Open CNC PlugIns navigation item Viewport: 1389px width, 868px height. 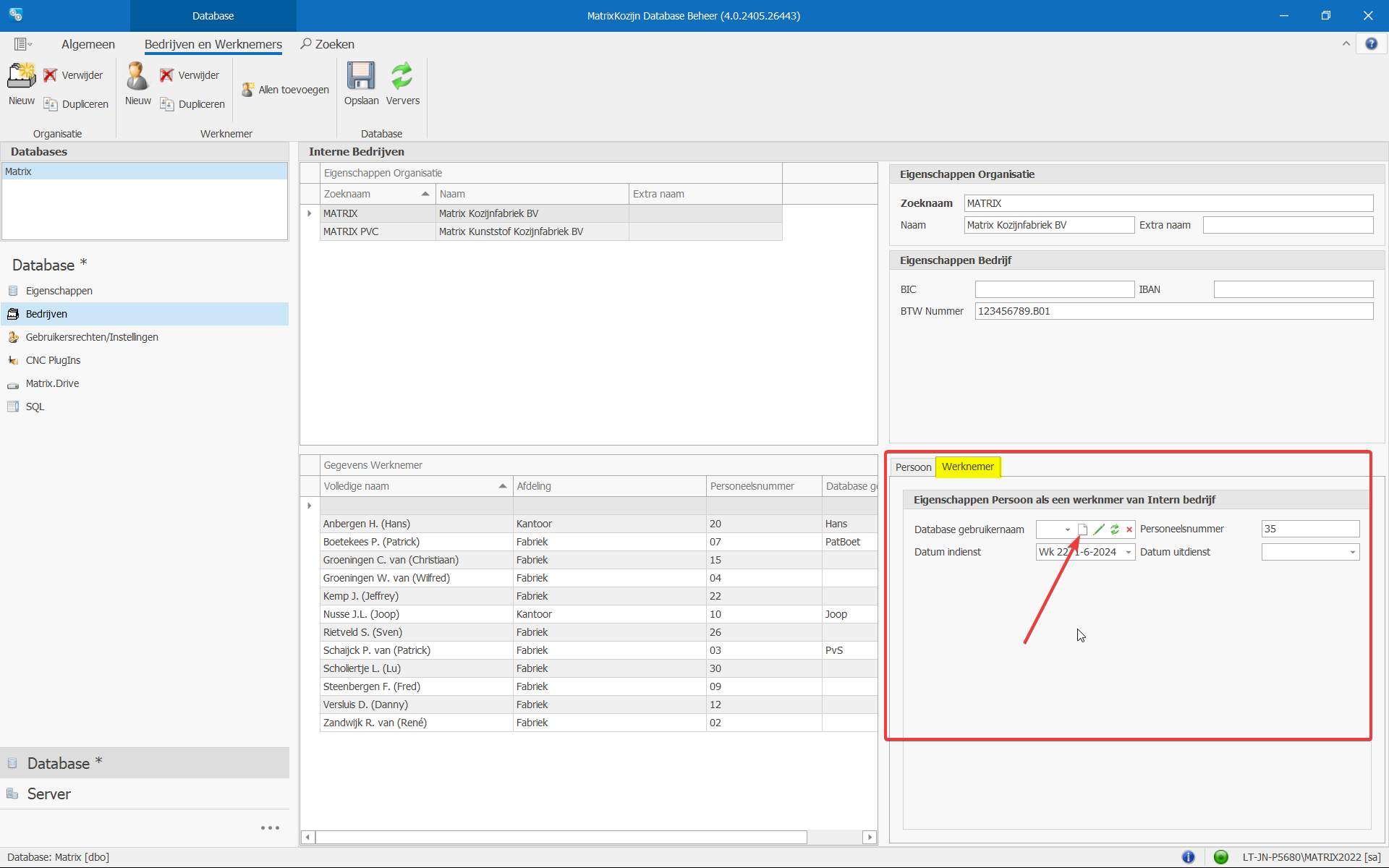(x=53, y=360)
